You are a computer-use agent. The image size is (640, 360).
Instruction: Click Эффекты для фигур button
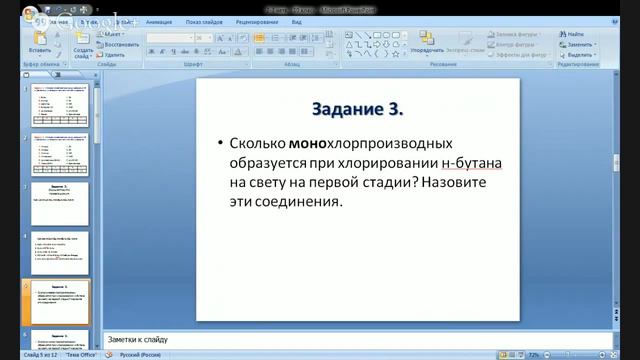pyautogui.click(x=518, y=54)
